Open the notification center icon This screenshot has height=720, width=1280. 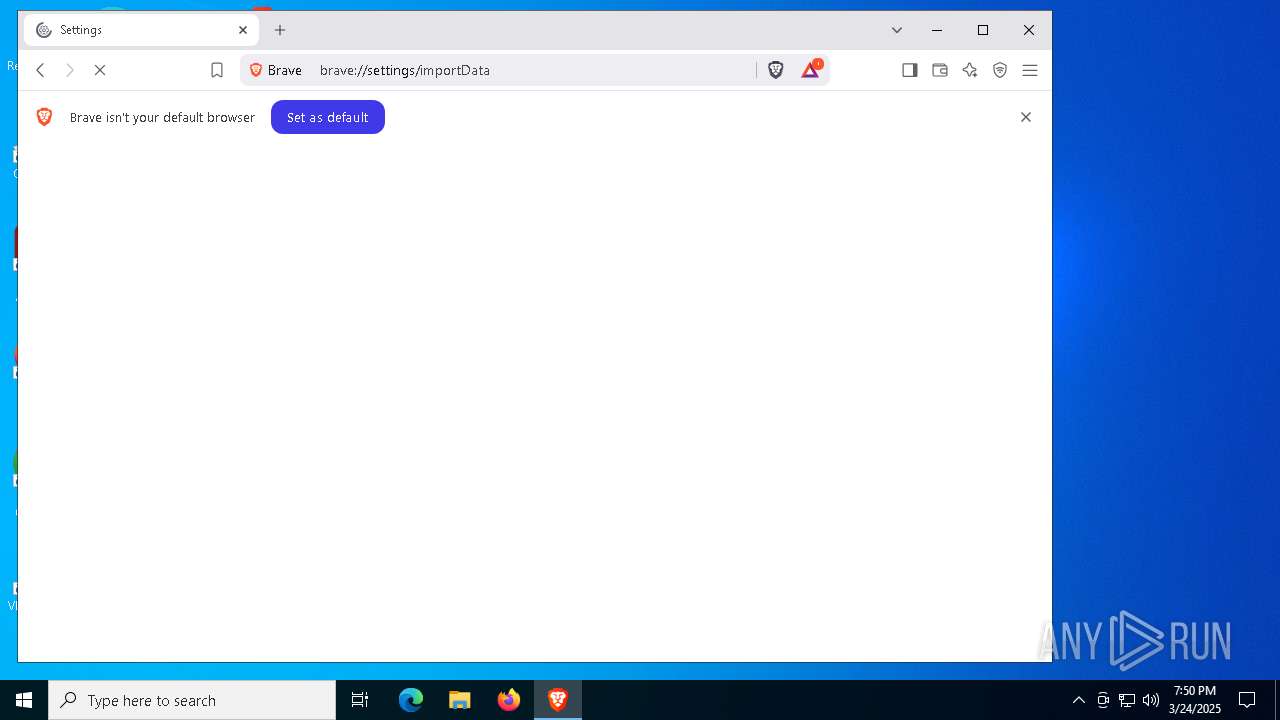1247,700
